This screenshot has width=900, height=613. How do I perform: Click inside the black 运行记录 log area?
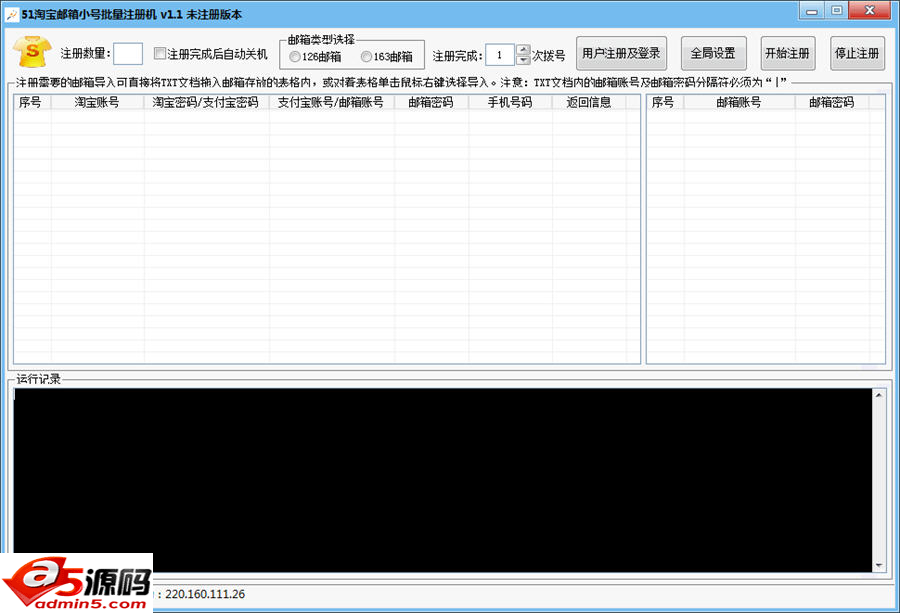pyautogui.click(x=443, y=480)
